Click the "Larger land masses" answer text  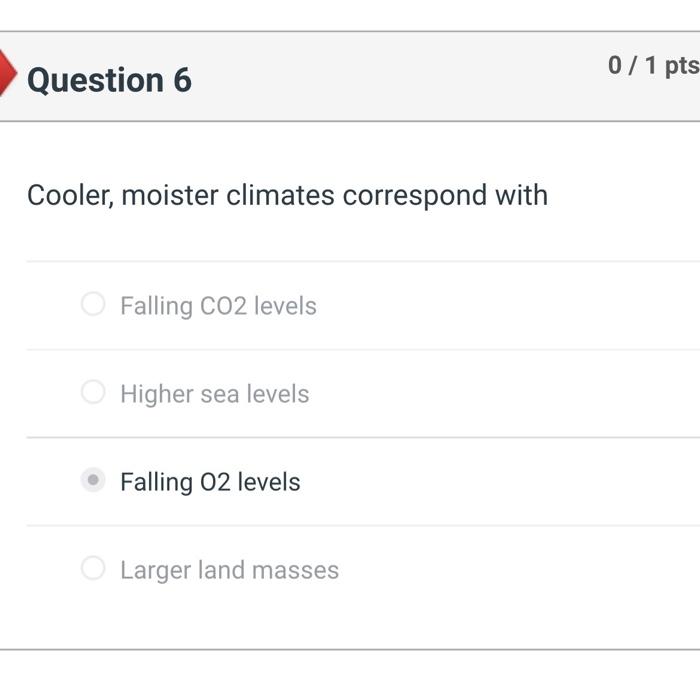click(229, 570)
